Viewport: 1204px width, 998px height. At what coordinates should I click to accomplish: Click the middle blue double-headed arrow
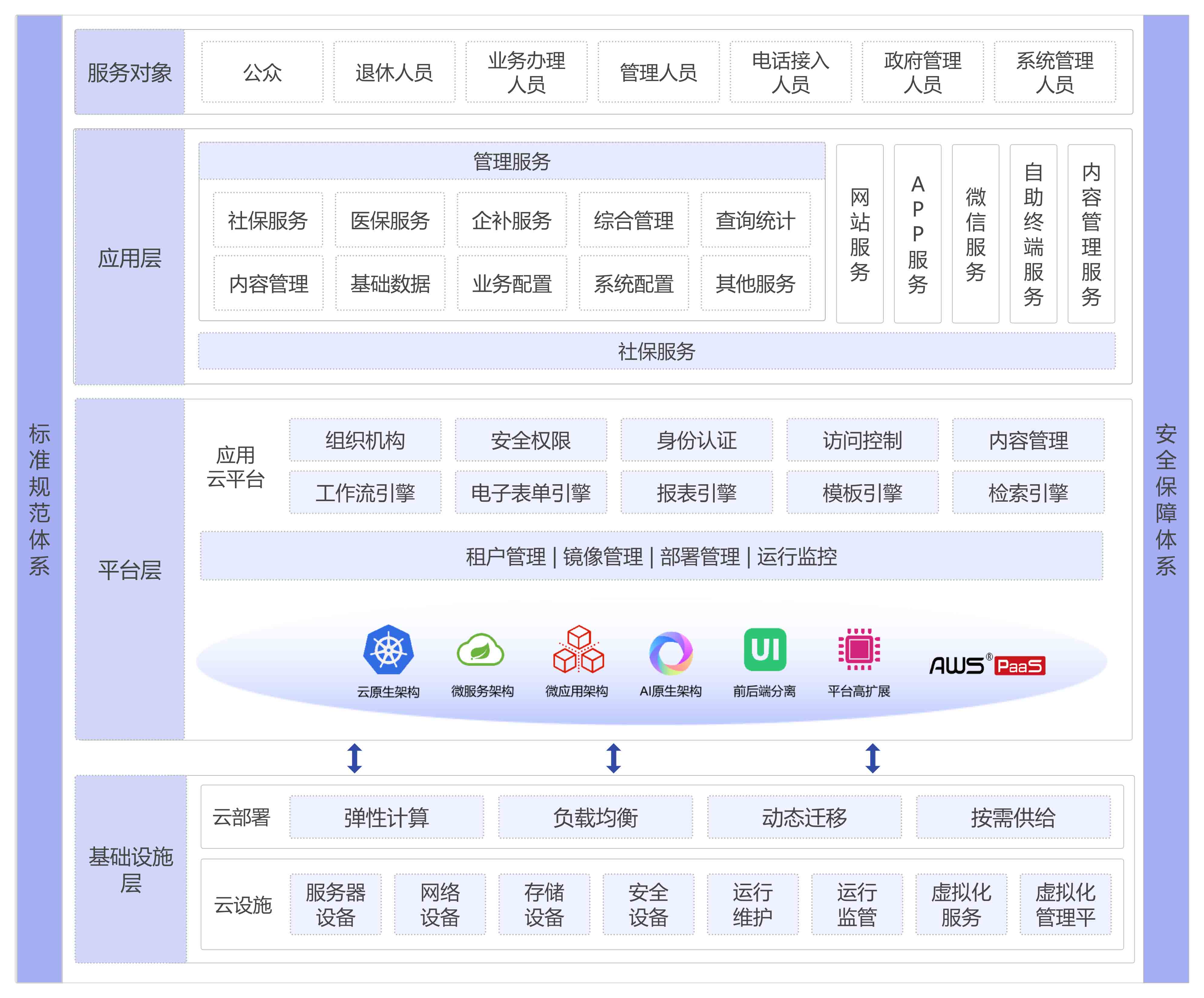pyautogui.click(x=613, y=758)
